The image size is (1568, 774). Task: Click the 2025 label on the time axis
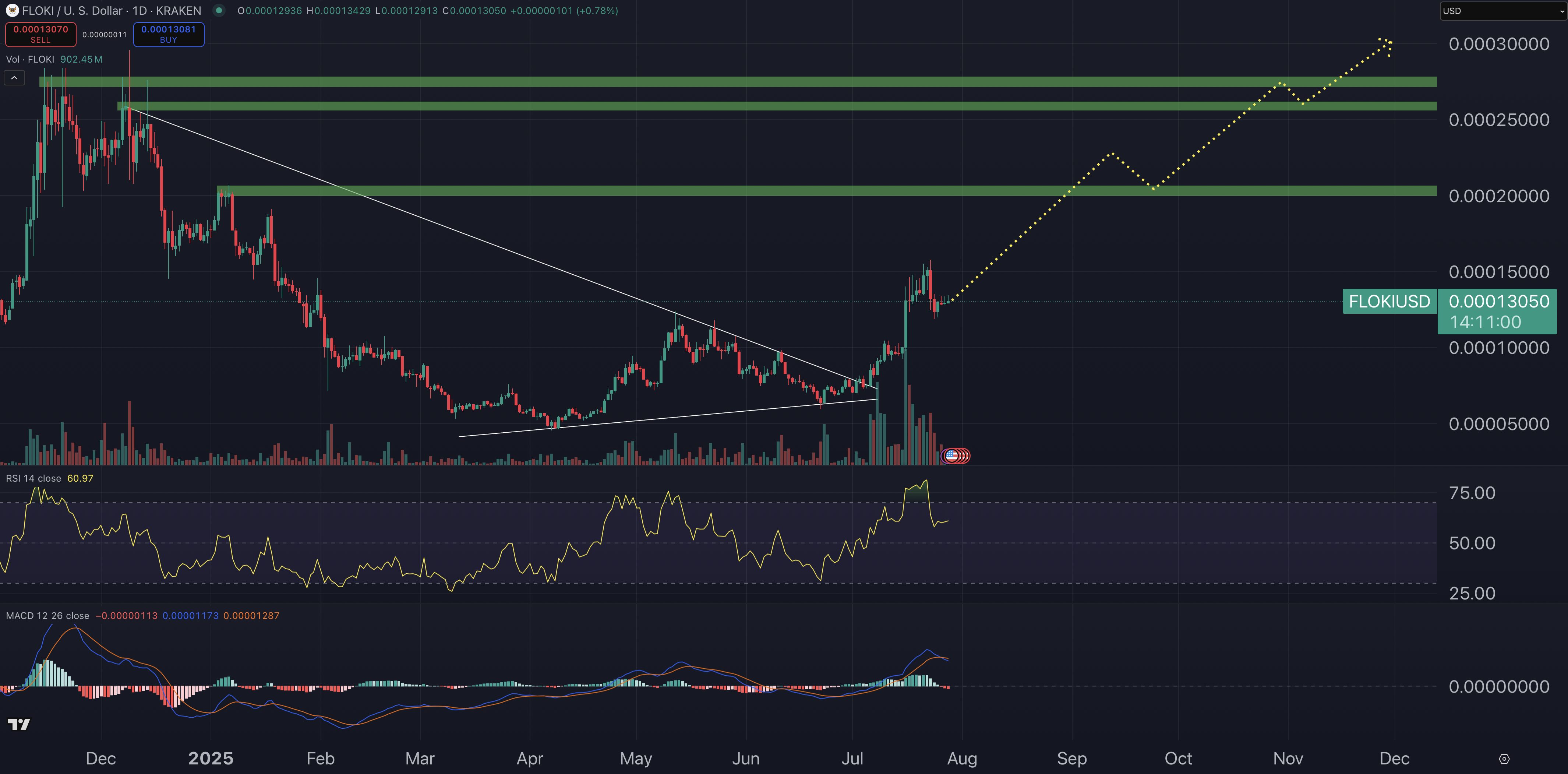pos(211,758)
